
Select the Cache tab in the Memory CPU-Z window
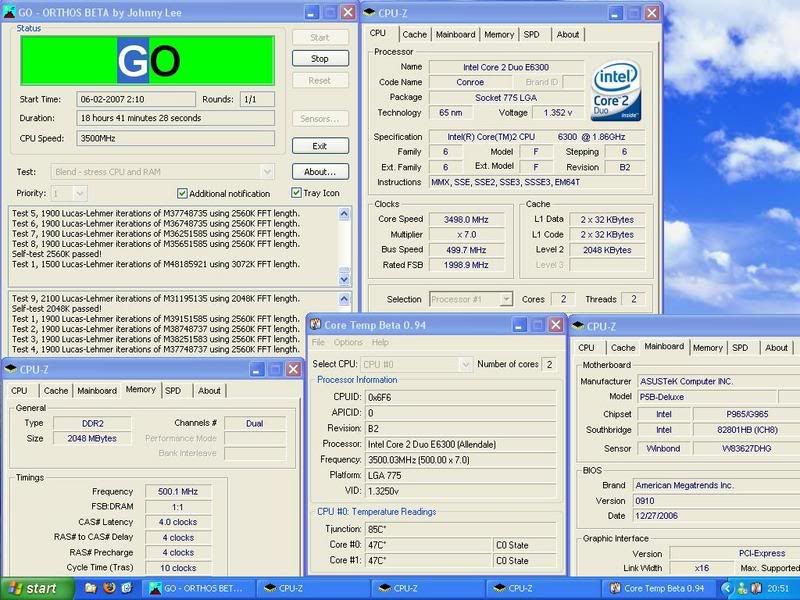(x=56, y=390)
